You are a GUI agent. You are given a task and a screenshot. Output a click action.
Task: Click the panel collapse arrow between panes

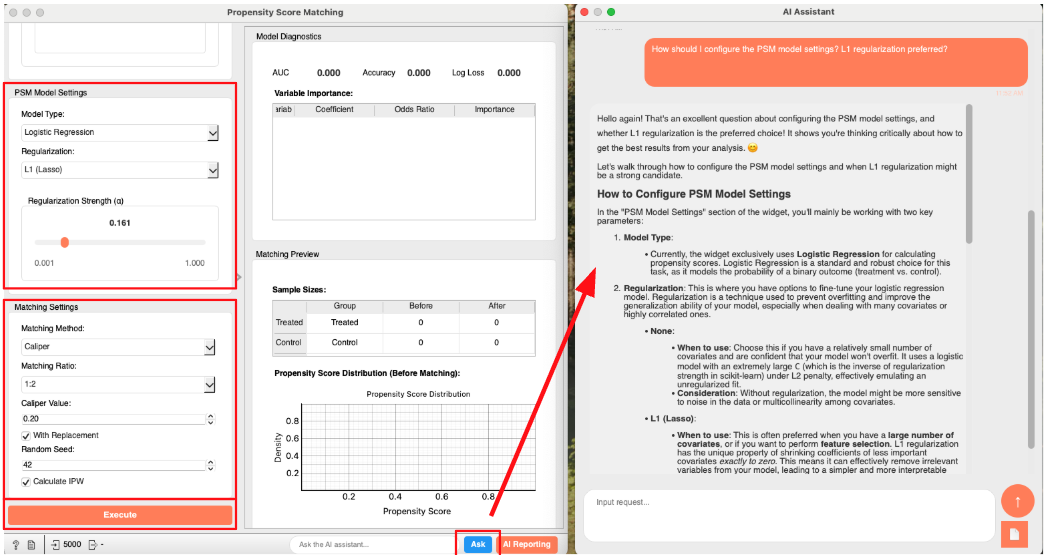[x=238, y=277]
